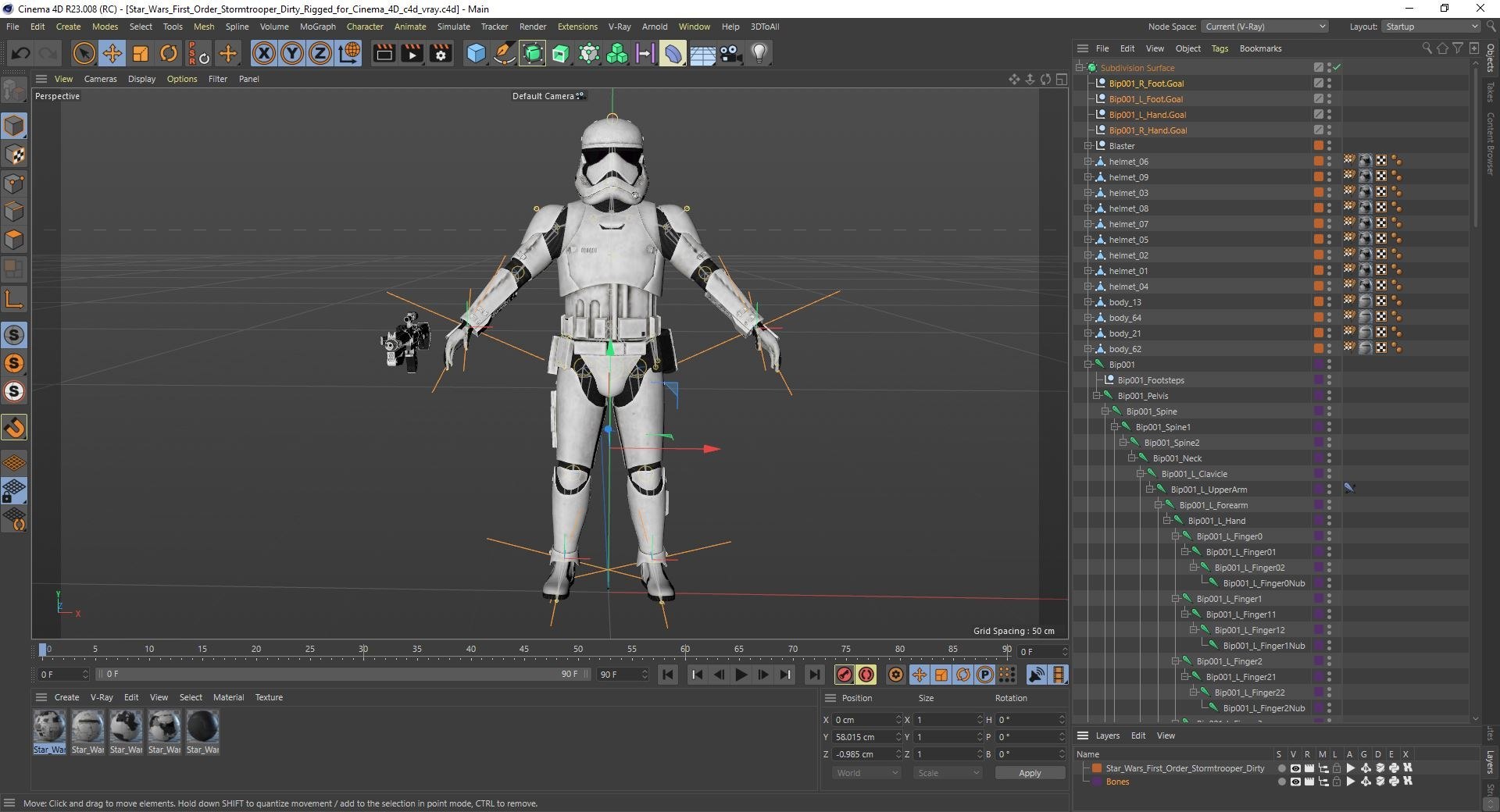Select body_13 object in hierarchy

[x=1125, y=302]
